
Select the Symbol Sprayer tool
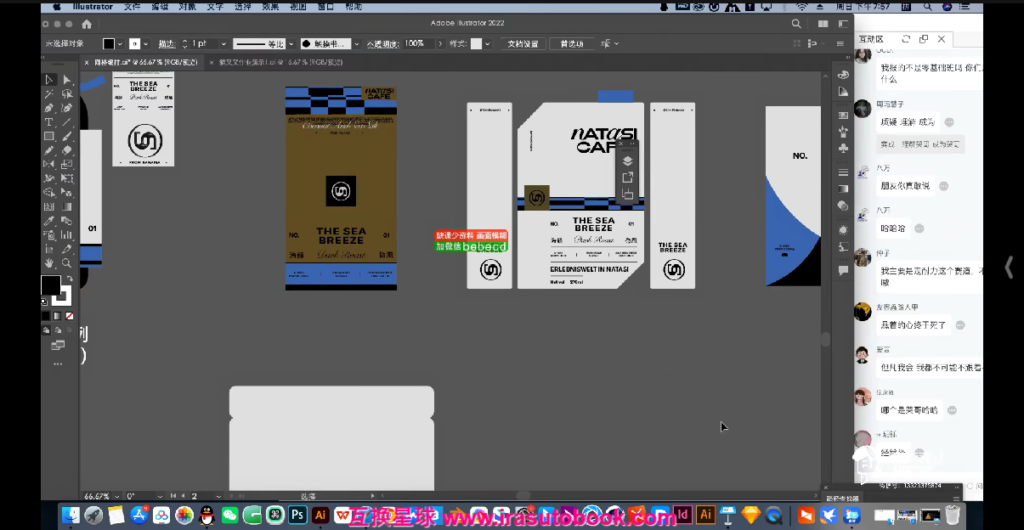point(49,235)
